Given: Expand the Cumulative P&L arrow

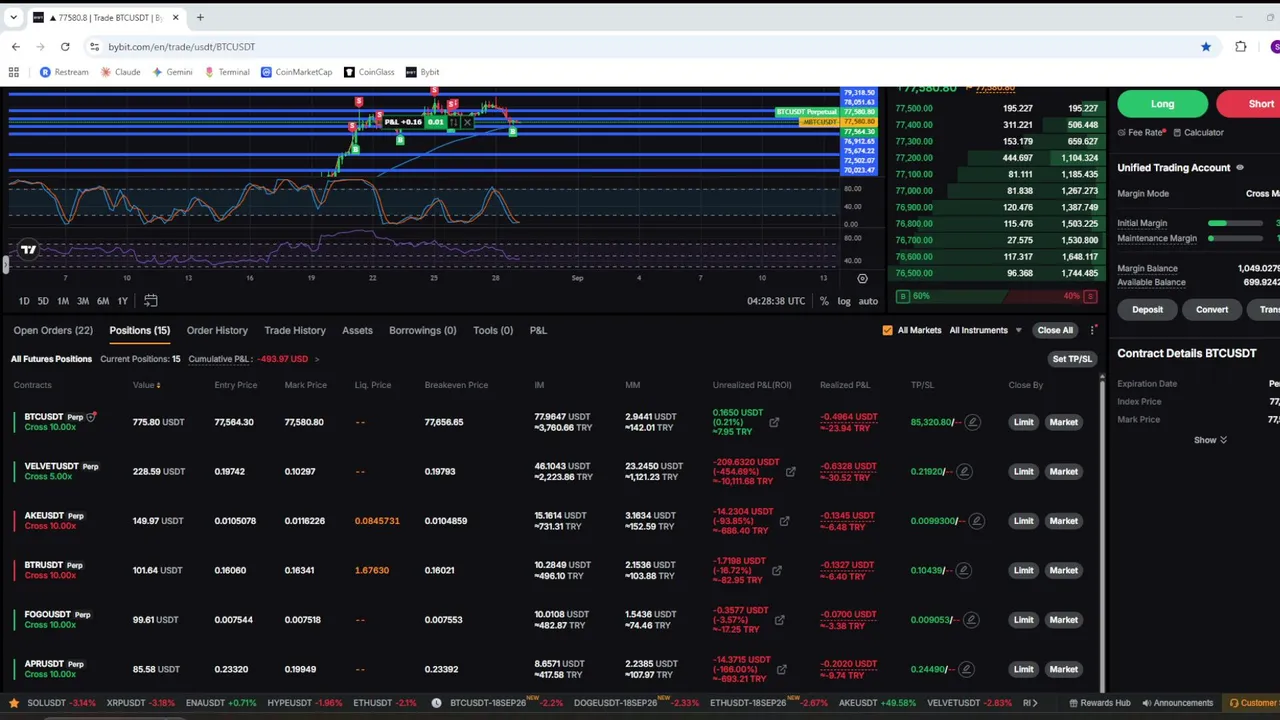Looking at the screenshot, I should click(x=317, y=359).
